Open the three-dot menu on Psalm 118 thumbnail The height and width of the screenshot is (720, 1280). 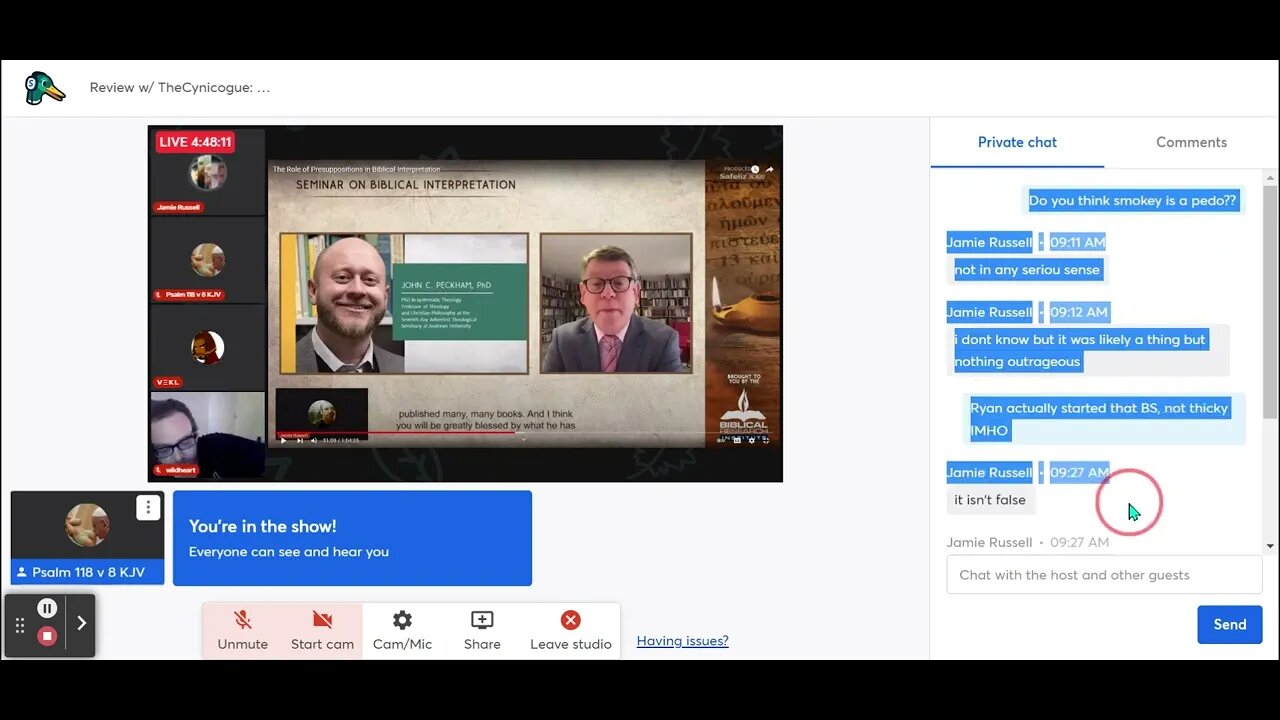[148, 508]
